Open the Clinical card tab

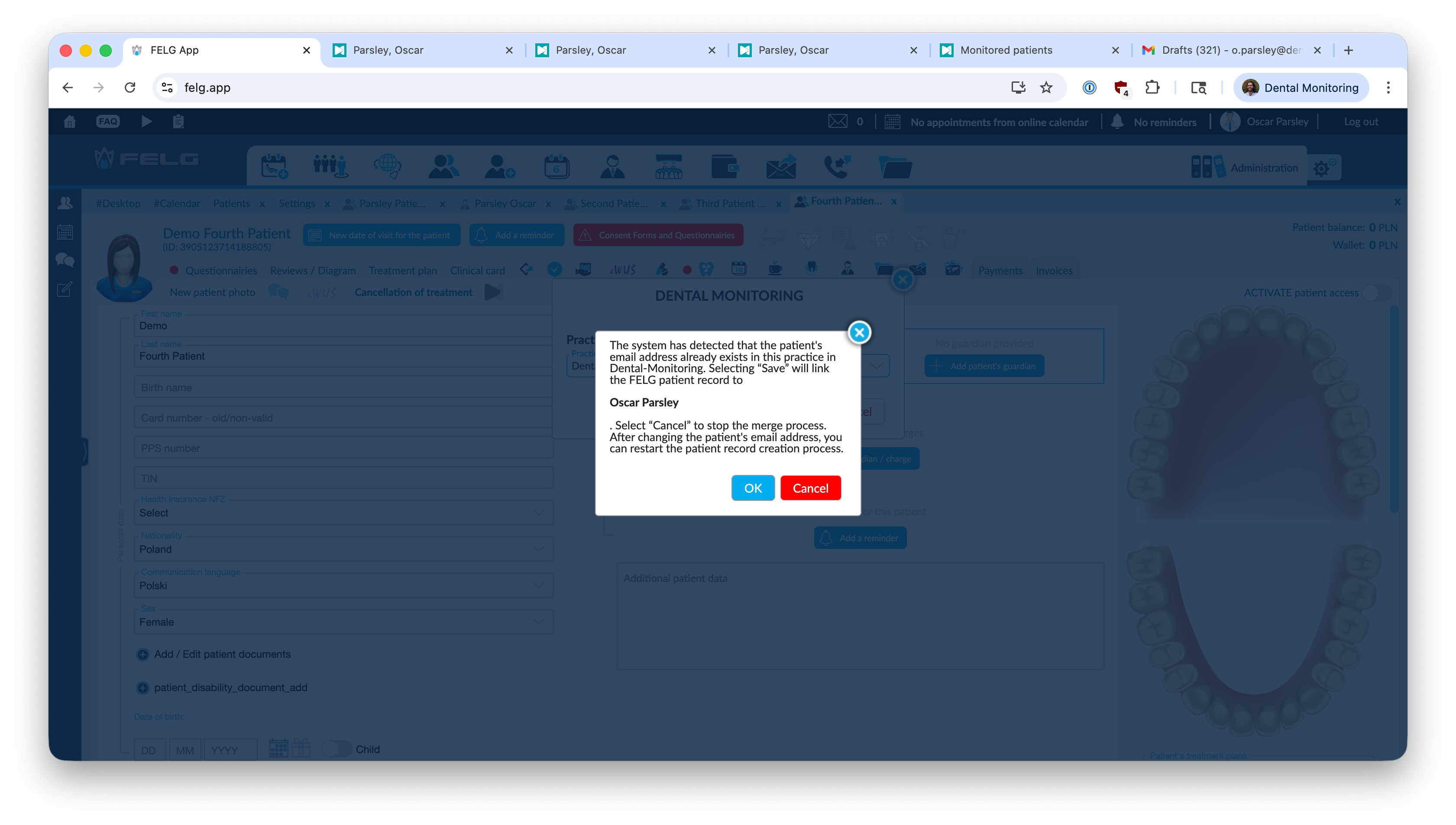point(477,270)
